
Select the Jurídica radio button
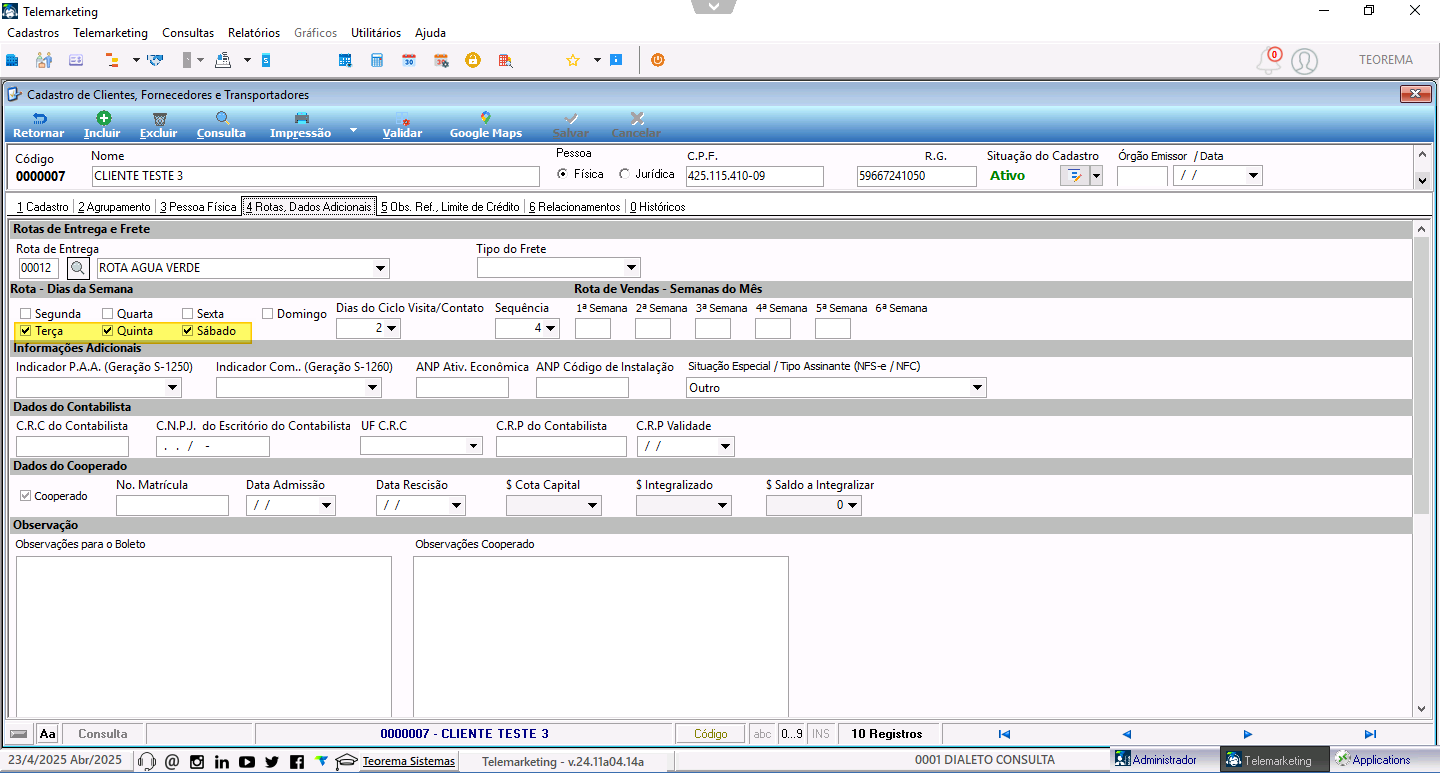(625, 174)
